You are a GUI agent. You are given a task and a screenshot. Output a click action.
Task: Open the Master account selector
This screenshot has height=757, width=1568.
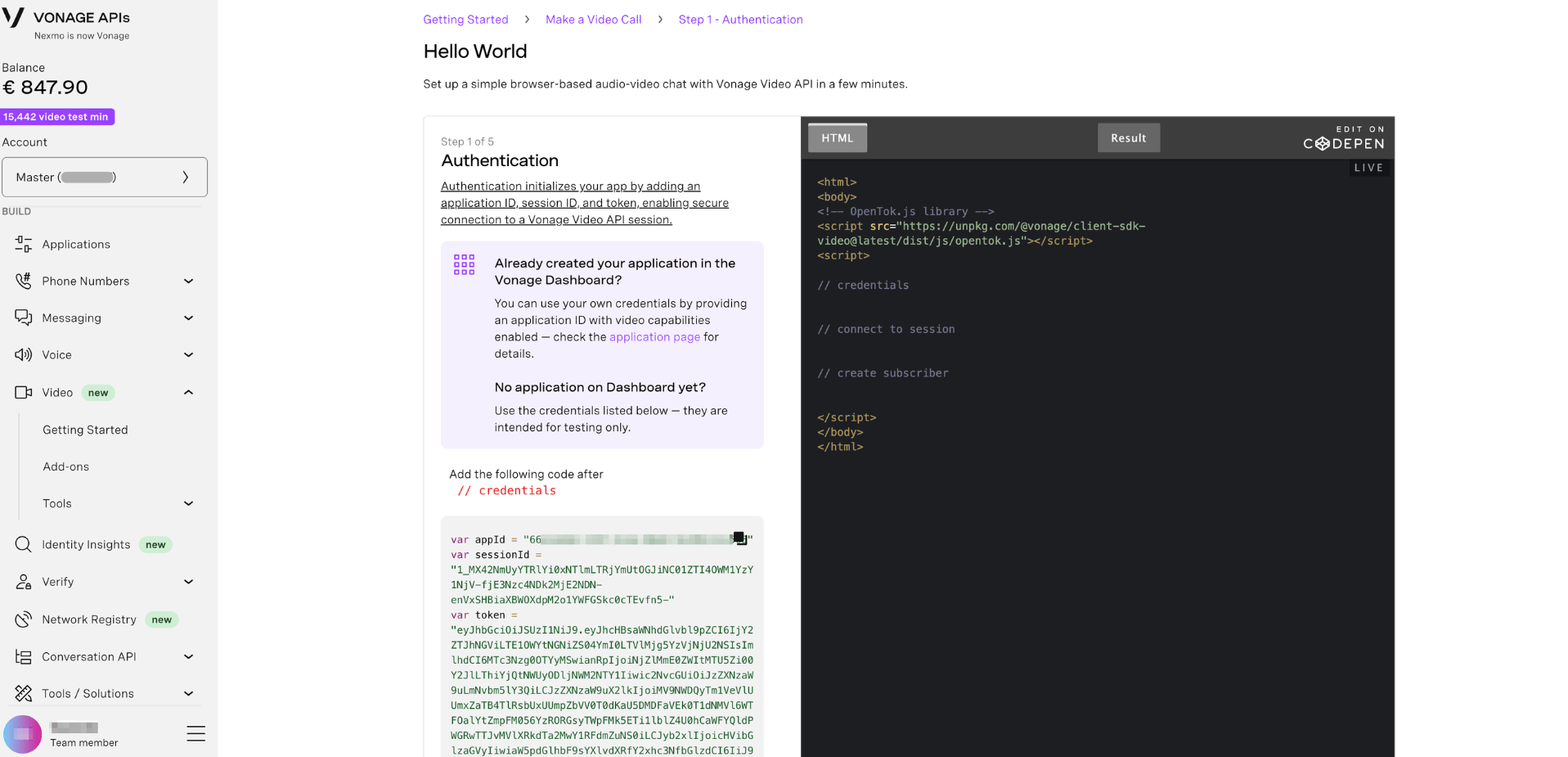click(105, 177)
